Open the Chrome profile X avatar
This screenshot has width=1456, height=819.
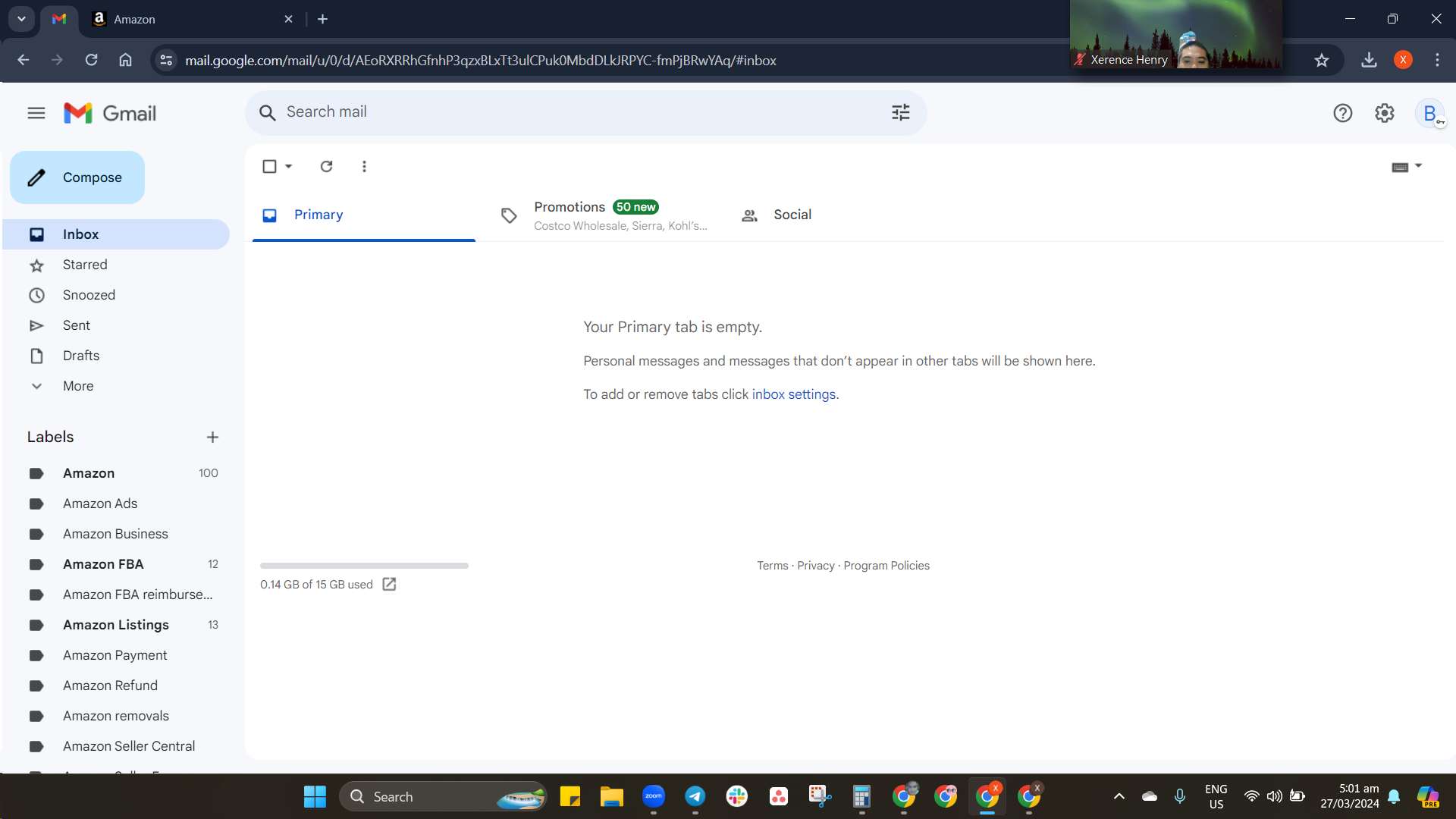point(1403,60)
